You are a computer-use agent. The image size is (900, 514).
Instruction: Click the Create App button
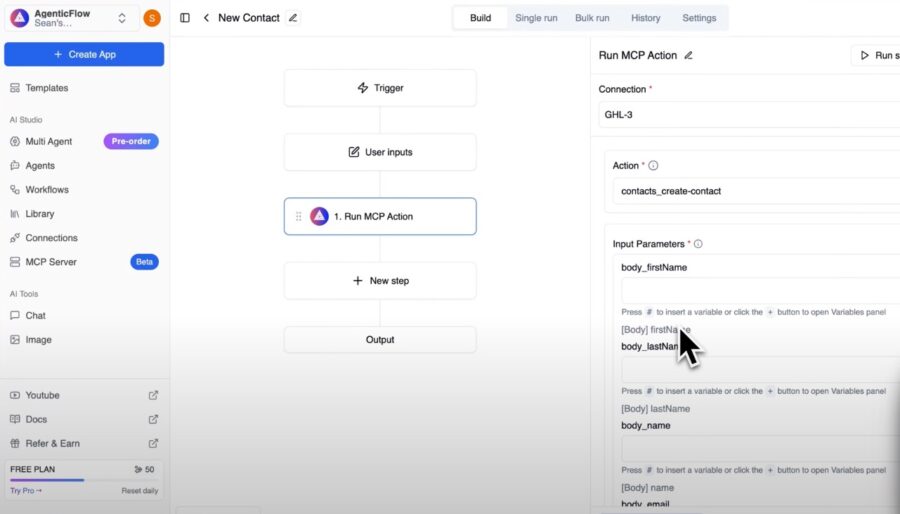(x=84, y=54)
